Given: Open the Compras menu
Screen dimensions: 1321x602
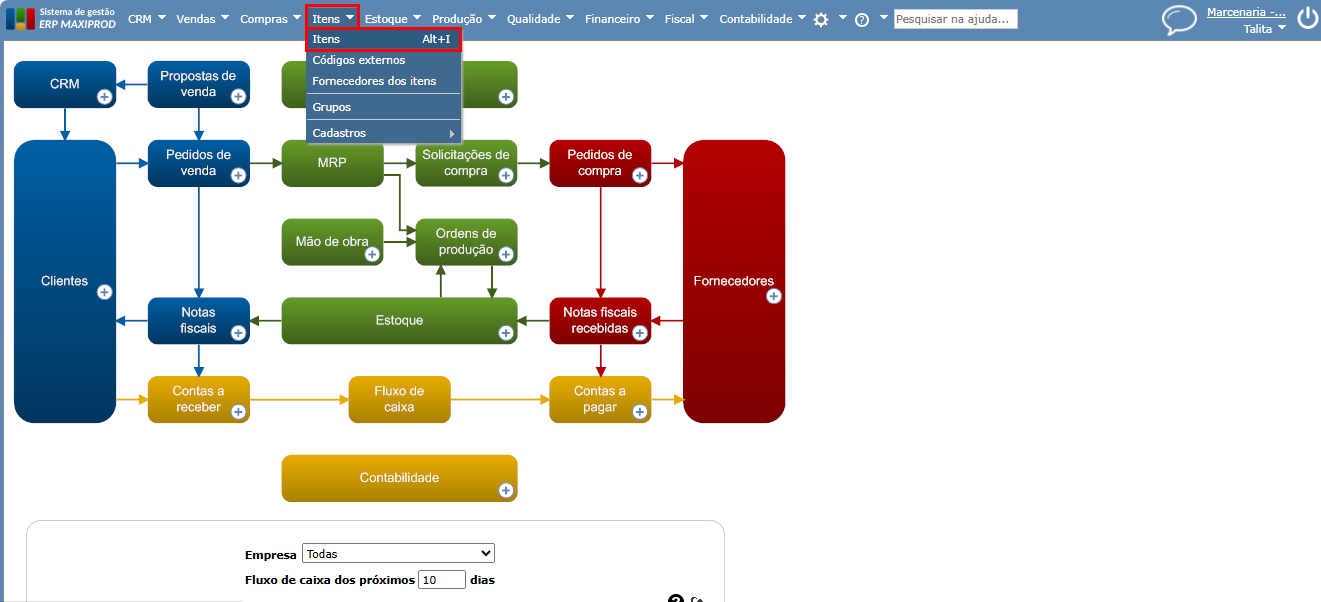Looking at the screenshot, I should pos(271,18).
